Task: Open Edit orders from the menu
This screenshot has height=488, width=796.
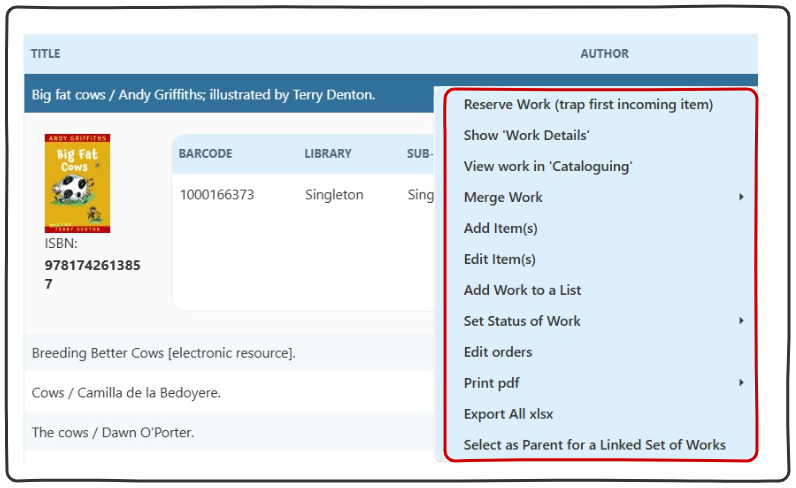Action: click(x=497, y=352)
